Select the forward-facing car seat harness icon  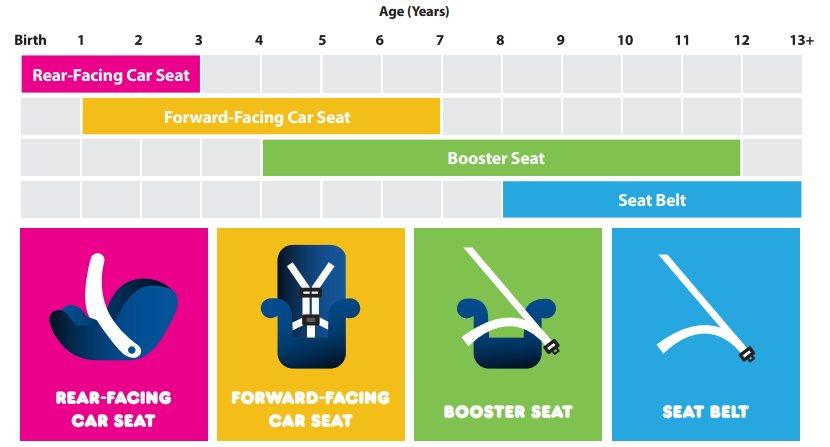(311, 306)
